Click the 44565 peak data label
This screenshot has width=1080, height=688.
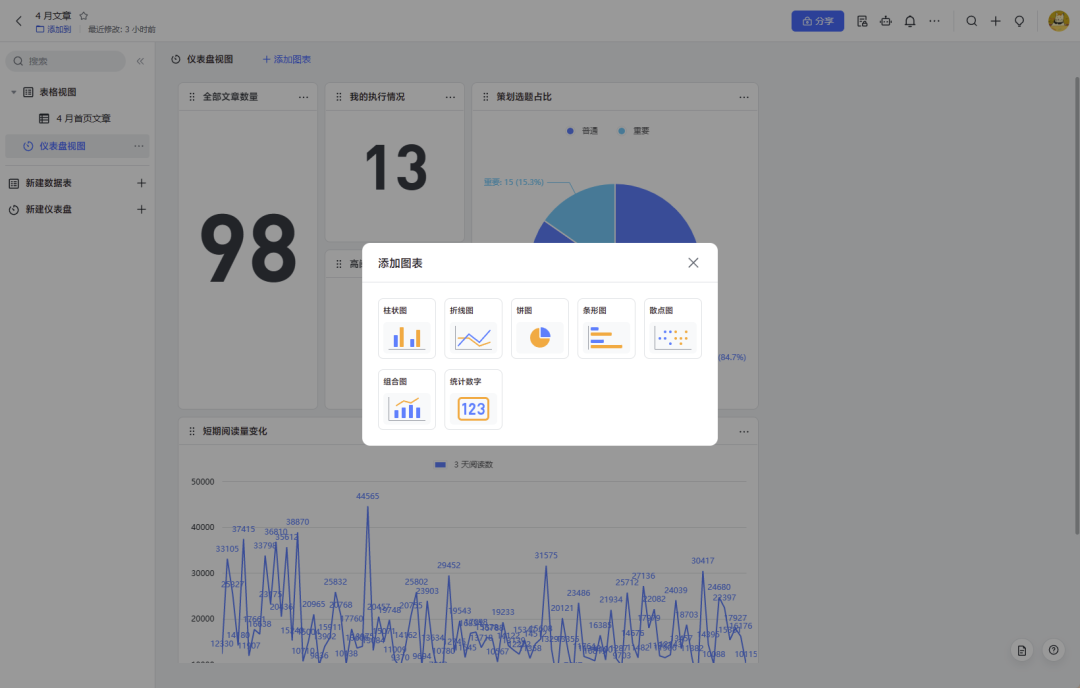tap(368, 496)
